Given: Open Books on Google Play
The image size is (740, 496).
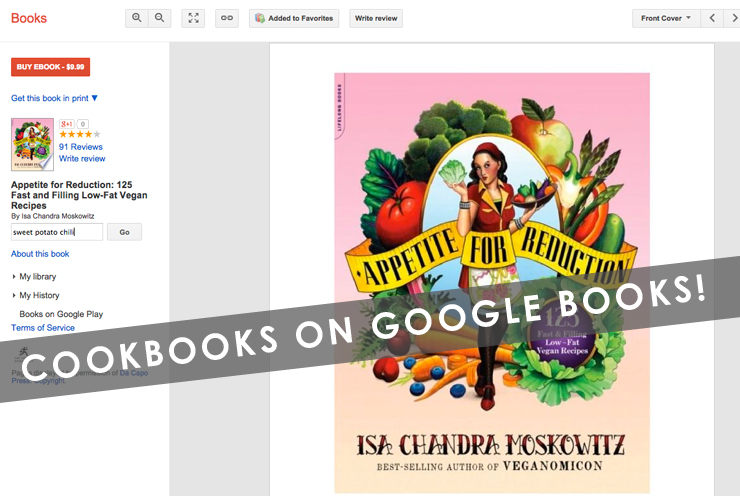Looking at the screenshot, I should coord(61,314).
